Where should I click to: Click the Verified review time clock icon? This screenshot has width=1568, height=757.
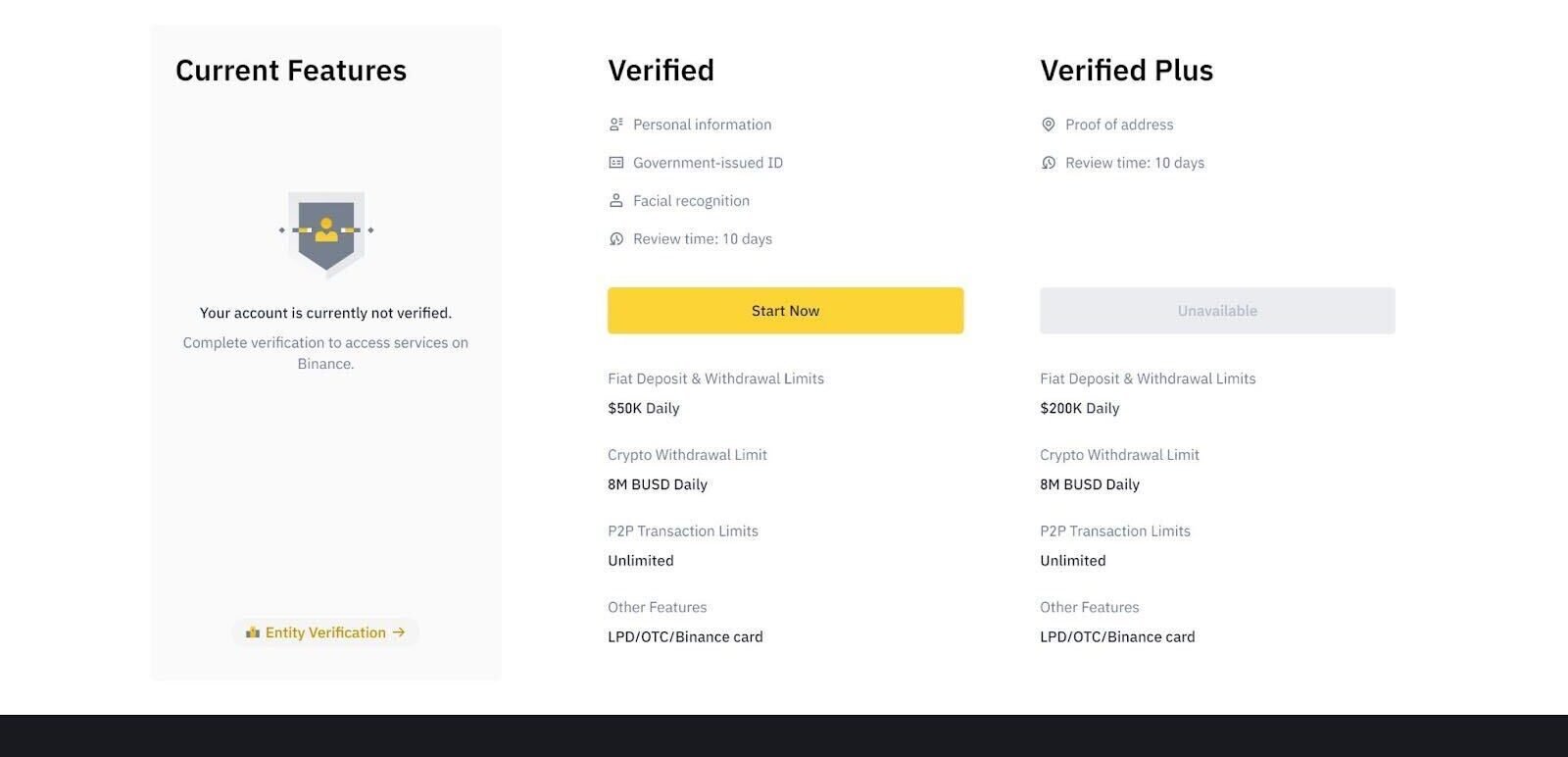pos(616,239)
